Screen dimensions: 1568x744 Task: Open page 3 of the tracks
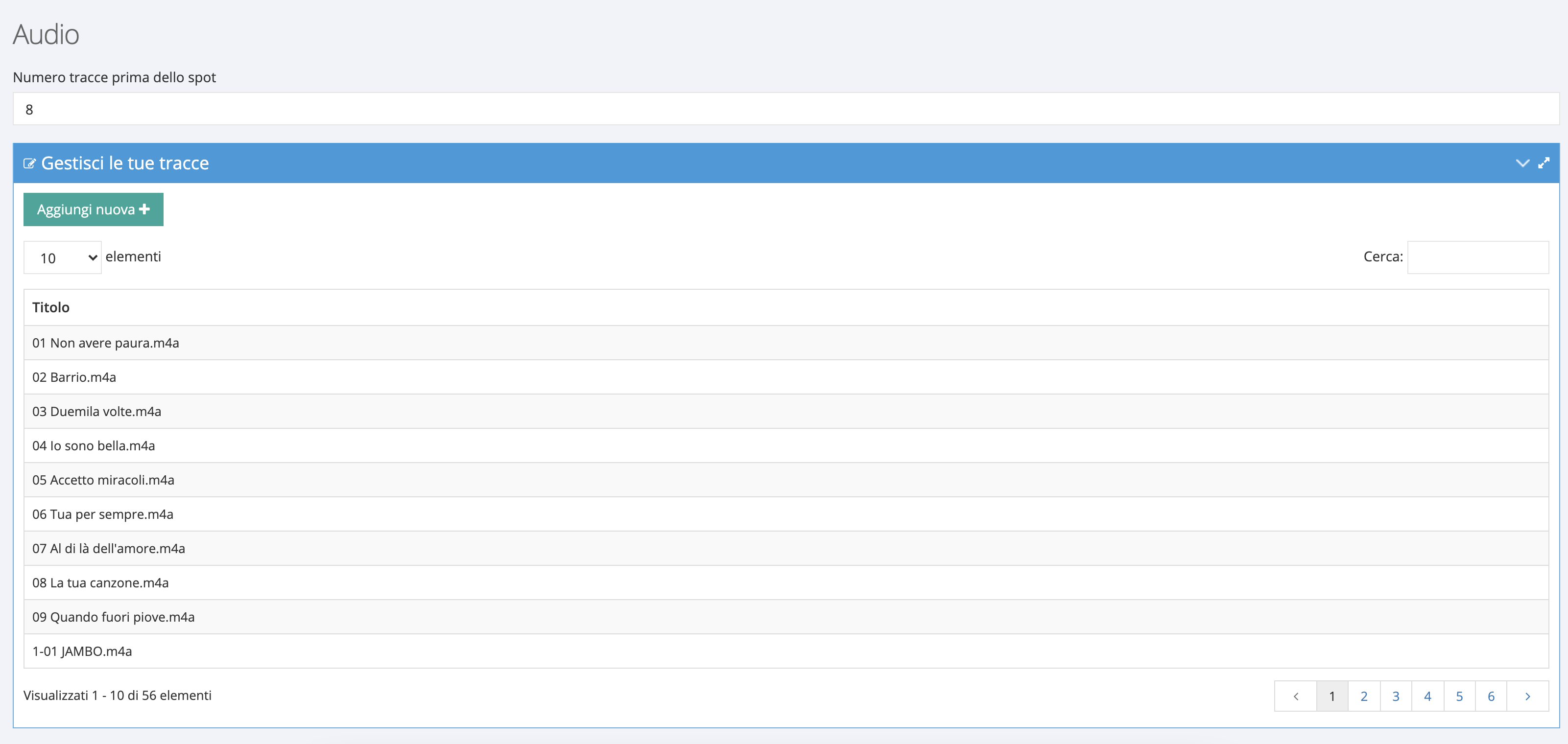pyautogui.click(x=1396, y=697)
